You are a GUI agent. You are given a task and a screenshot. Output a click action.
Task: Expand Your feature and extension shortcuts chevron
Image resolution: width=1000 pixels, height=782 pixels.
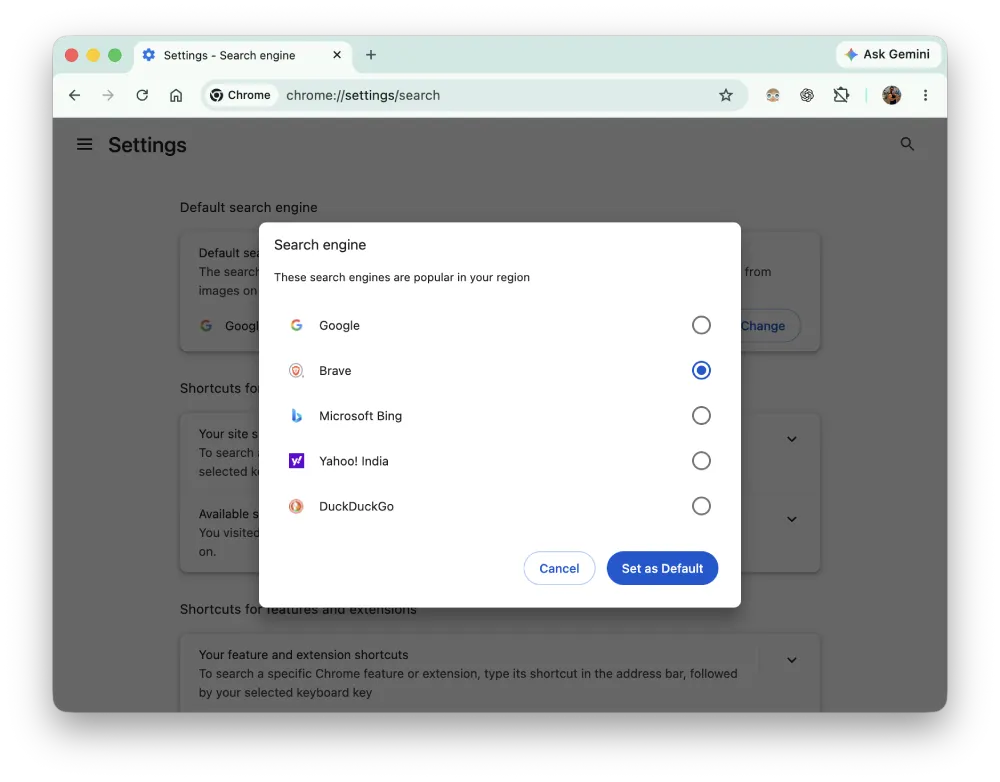791,660
